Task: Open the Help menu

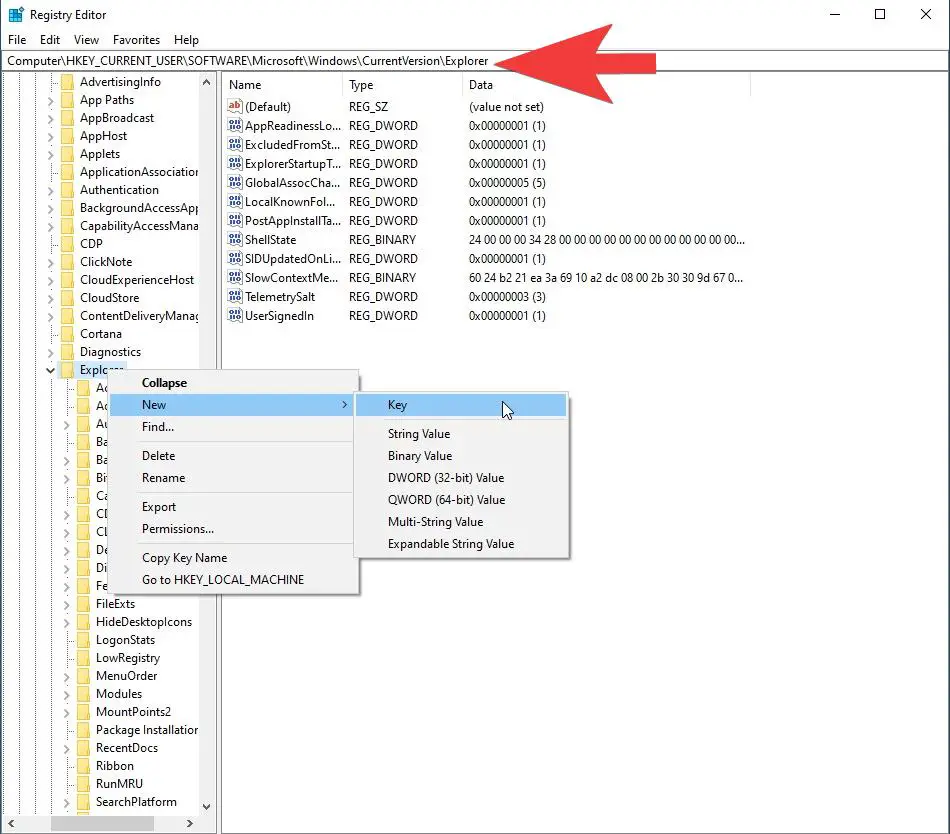Action: pos(186,40)
